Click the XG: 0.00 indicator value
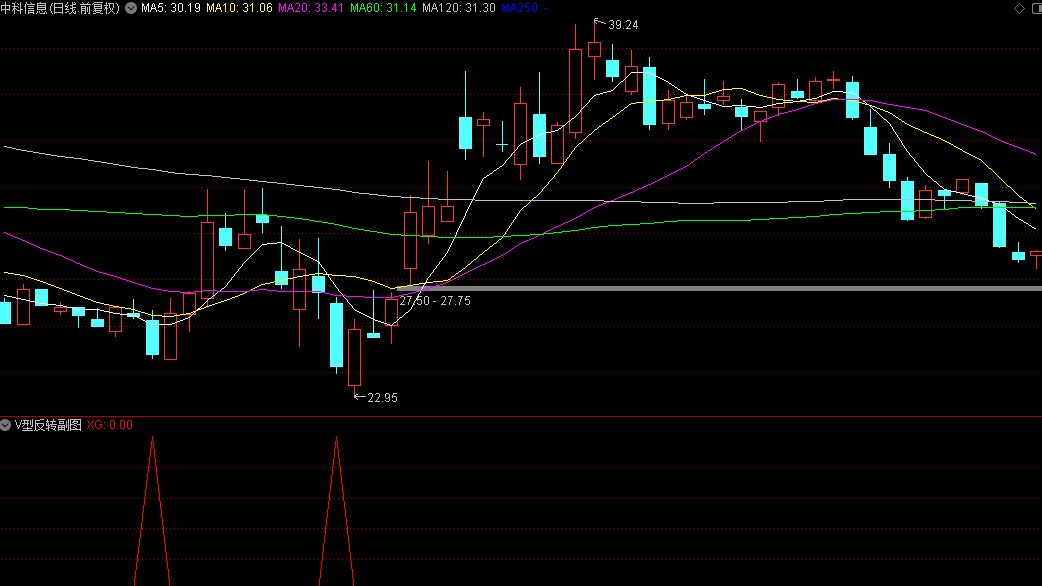The width and height of the screenshot is (1042, 586). tap(110, 425)
